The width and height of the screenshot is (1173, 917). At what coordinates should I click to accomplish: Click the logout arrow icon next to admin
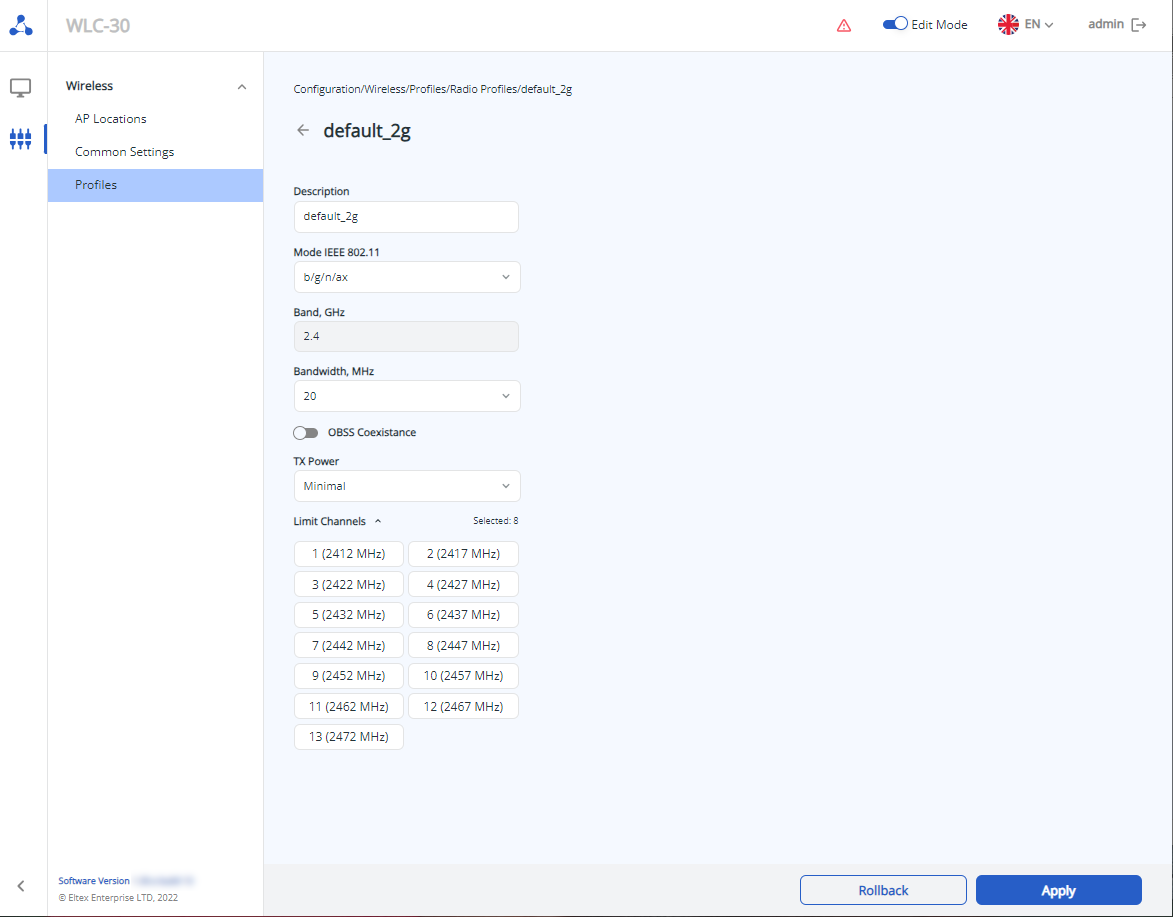pos(1139,25)
